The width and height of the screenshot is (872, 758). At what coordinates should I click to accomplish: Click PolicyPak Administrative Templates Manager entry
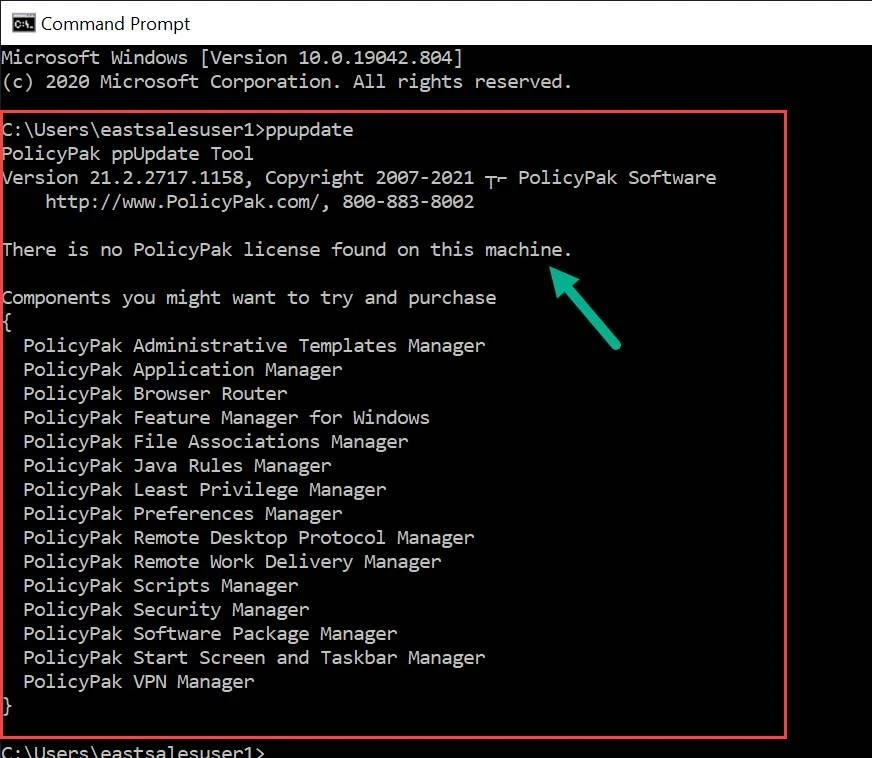click(x=254, y=346)
